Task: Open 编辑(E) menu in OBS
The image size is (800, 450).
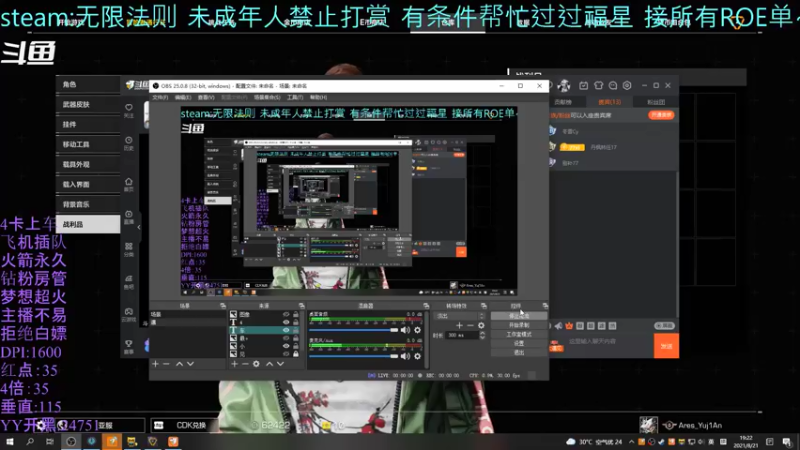Action: point(183,97)
